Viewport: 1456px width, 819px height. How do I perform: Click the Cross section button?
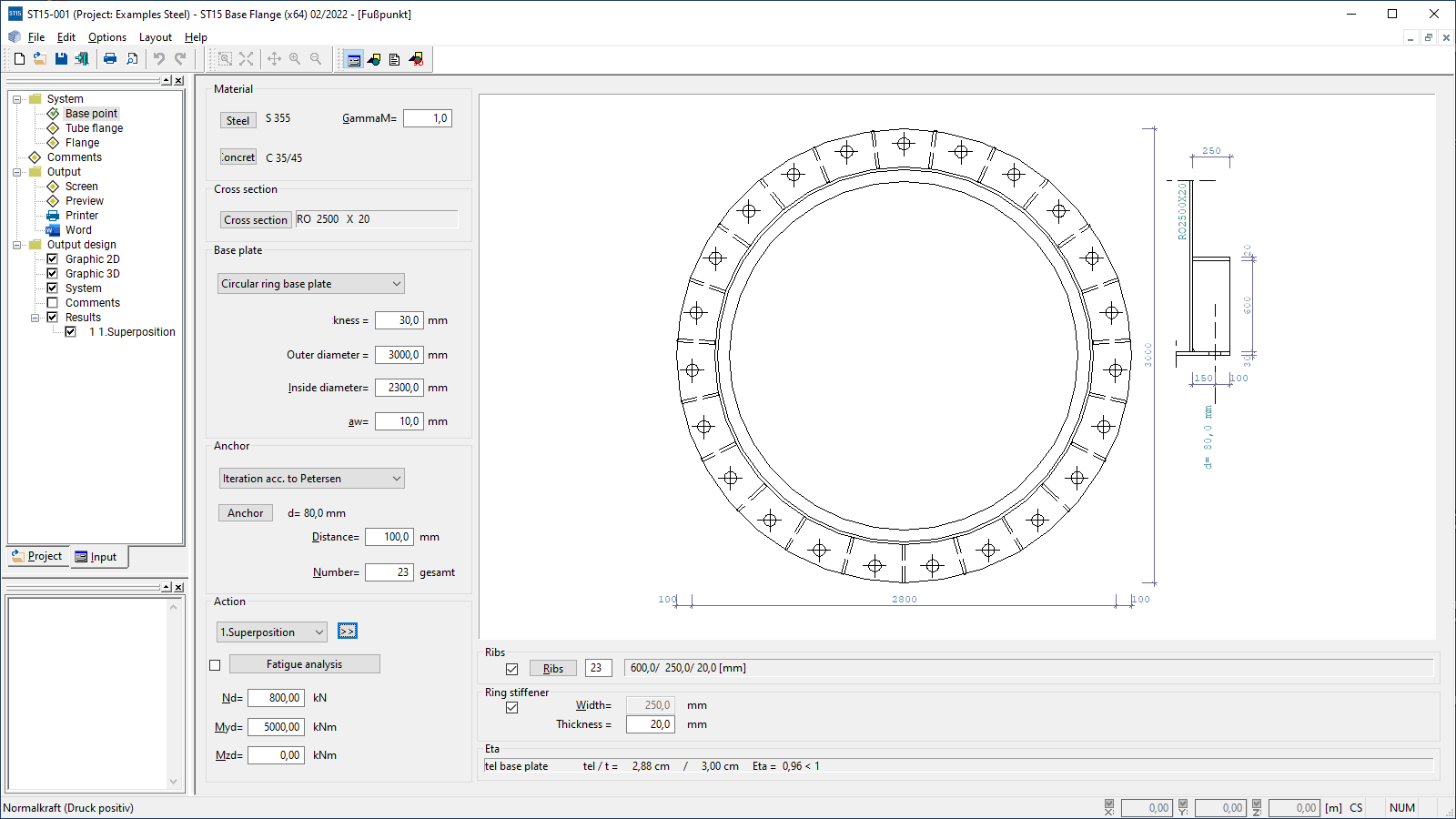[256, 219]
